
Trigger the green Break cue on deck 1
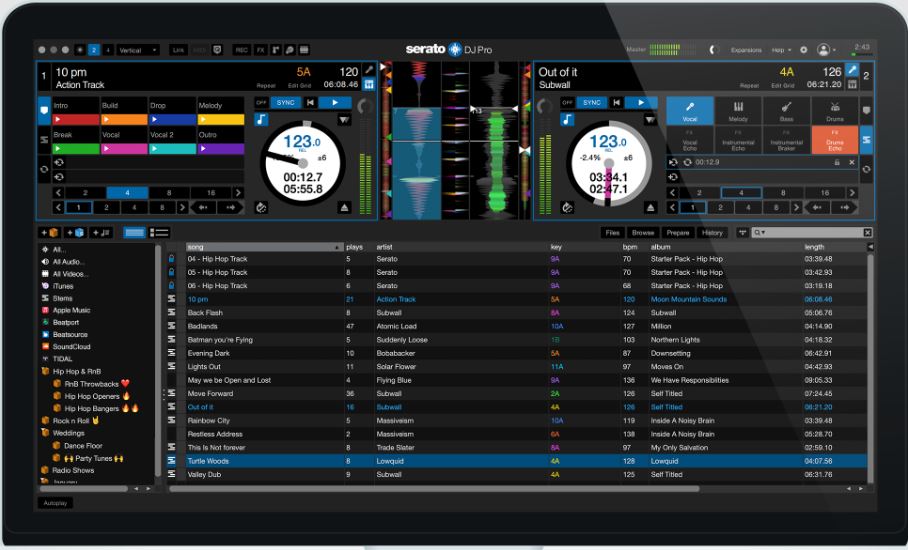[76, 148]
